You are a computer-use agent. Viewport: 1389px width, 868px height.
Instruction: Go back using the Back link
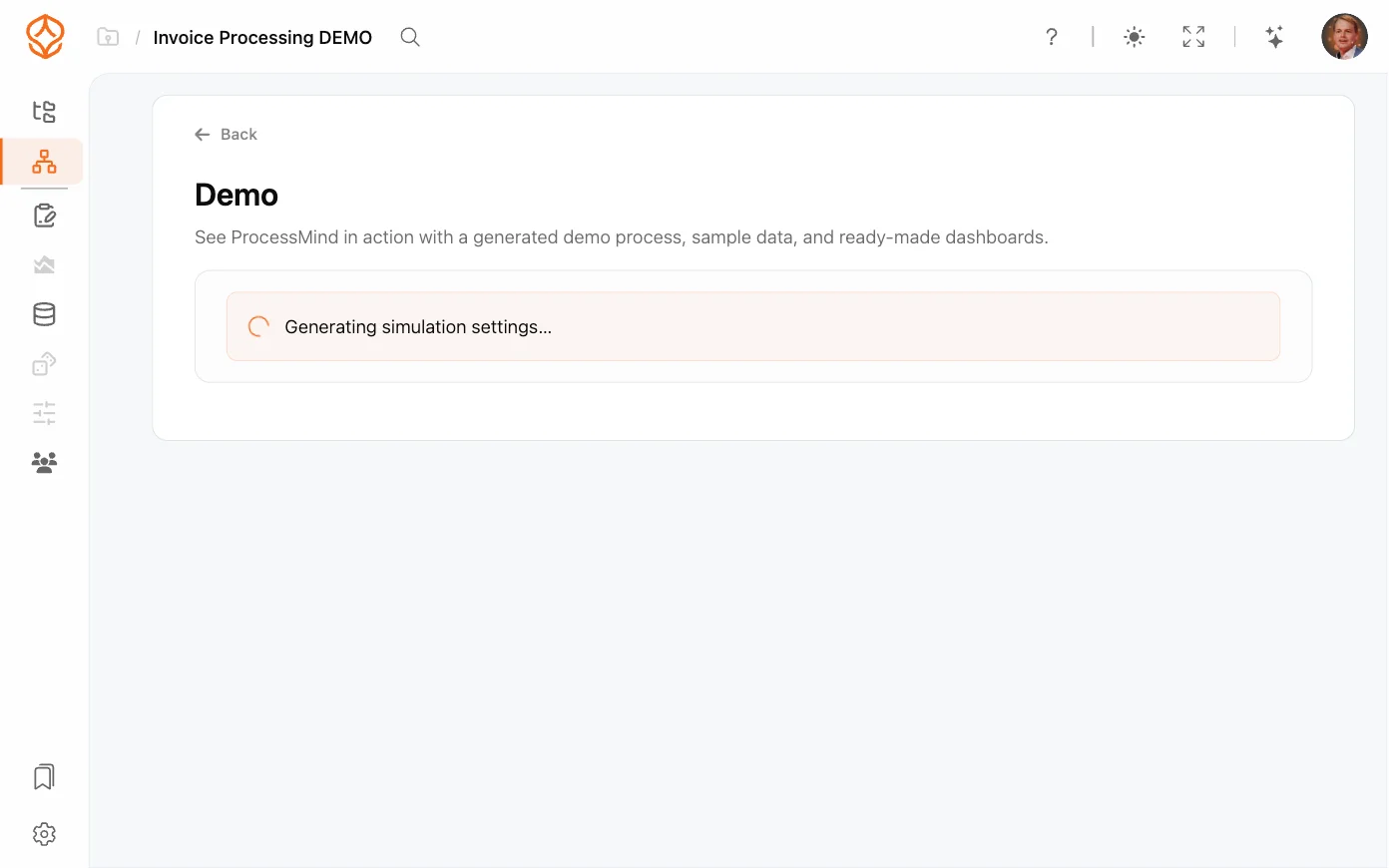(x=226, y=135)
